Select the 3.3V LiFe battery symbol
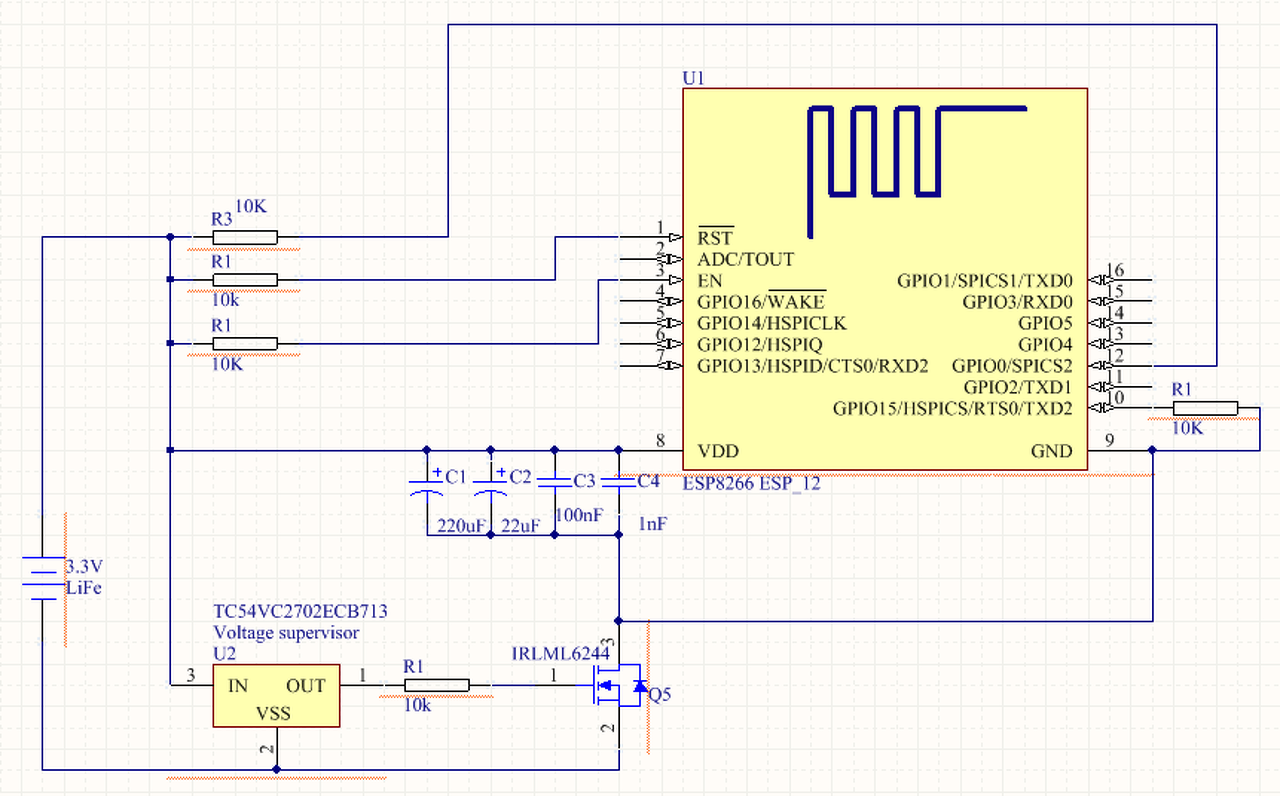Screen dimensions: 1280x796 (x=42, y=577)
